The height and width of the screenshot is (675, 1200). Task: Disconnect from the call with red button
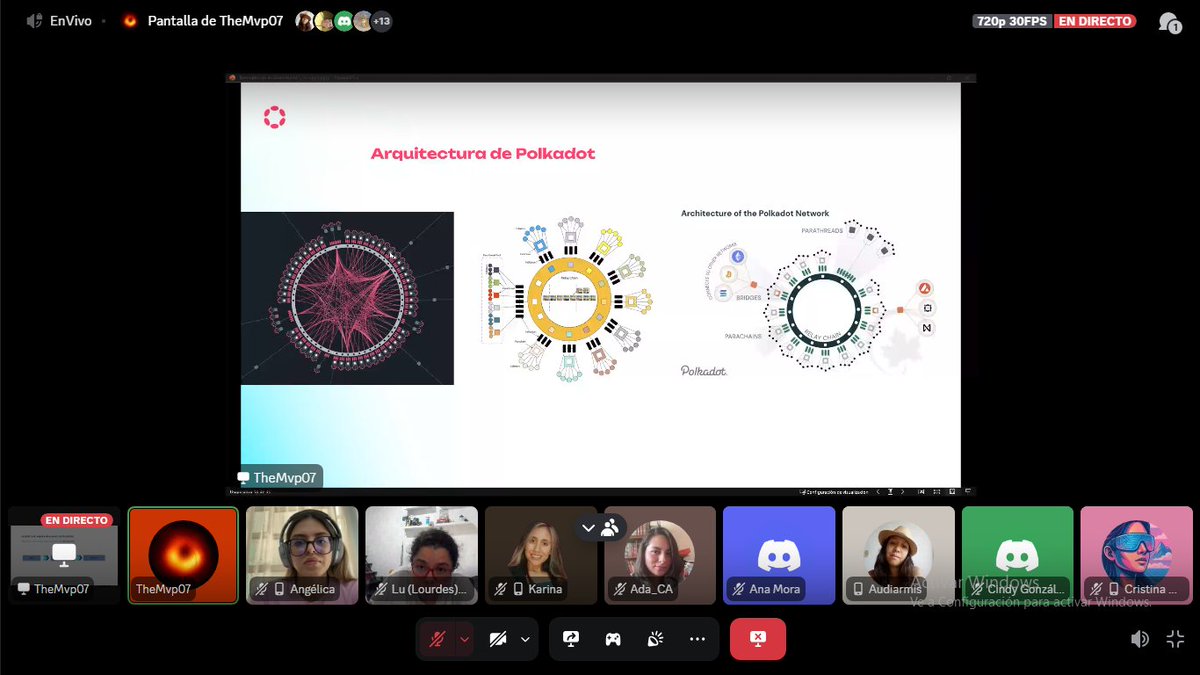click(x=758, y=639)
